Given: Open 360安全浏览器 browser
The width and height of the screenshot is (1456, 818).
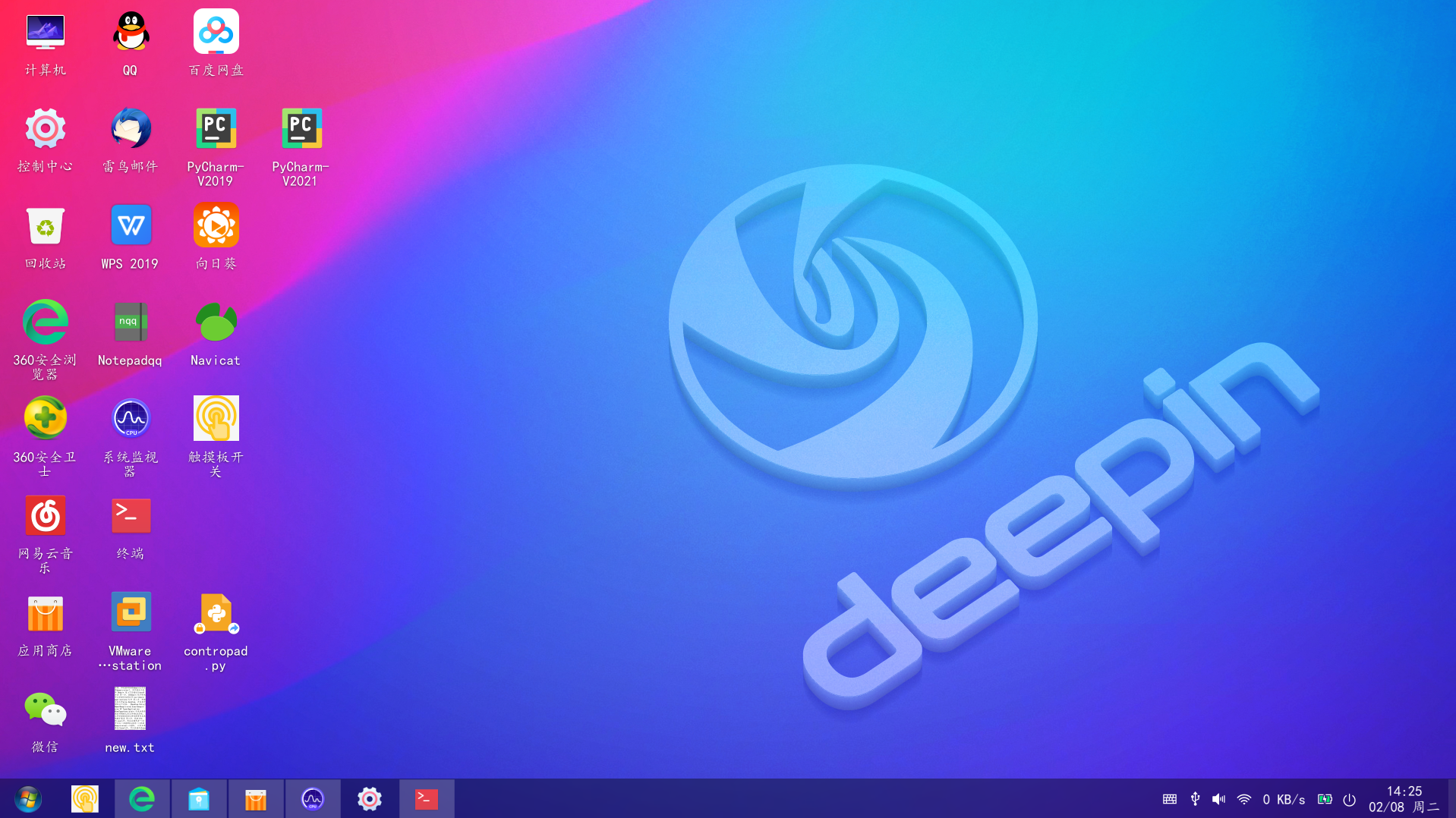Looking at the screenshot, I should 45,322.
